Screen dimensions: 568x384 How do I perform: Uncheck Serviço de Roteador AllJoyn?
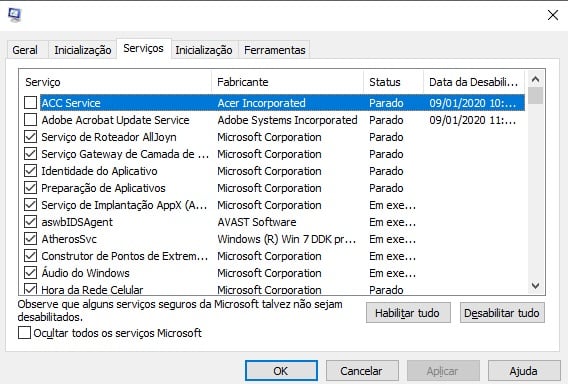(x=30, y=137)
